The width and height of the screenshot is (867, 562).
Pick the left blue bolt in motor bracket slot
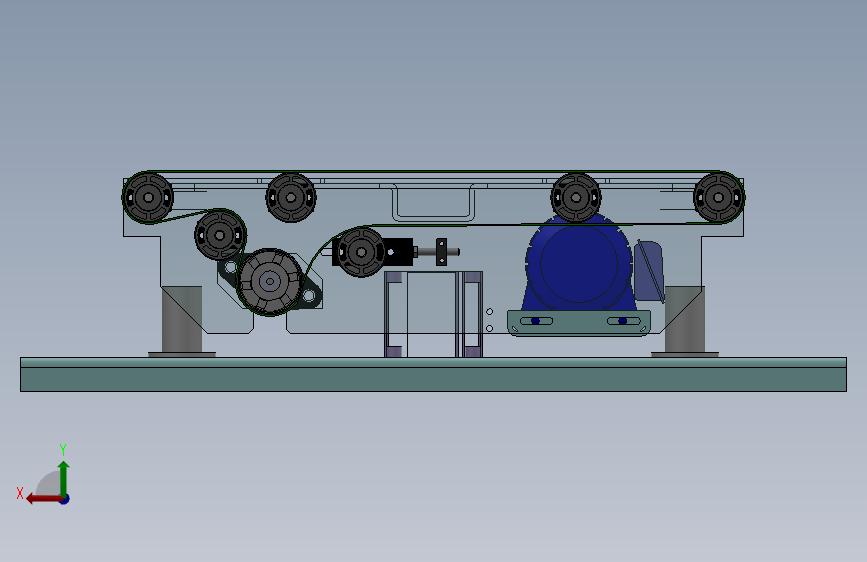[535, 321]
